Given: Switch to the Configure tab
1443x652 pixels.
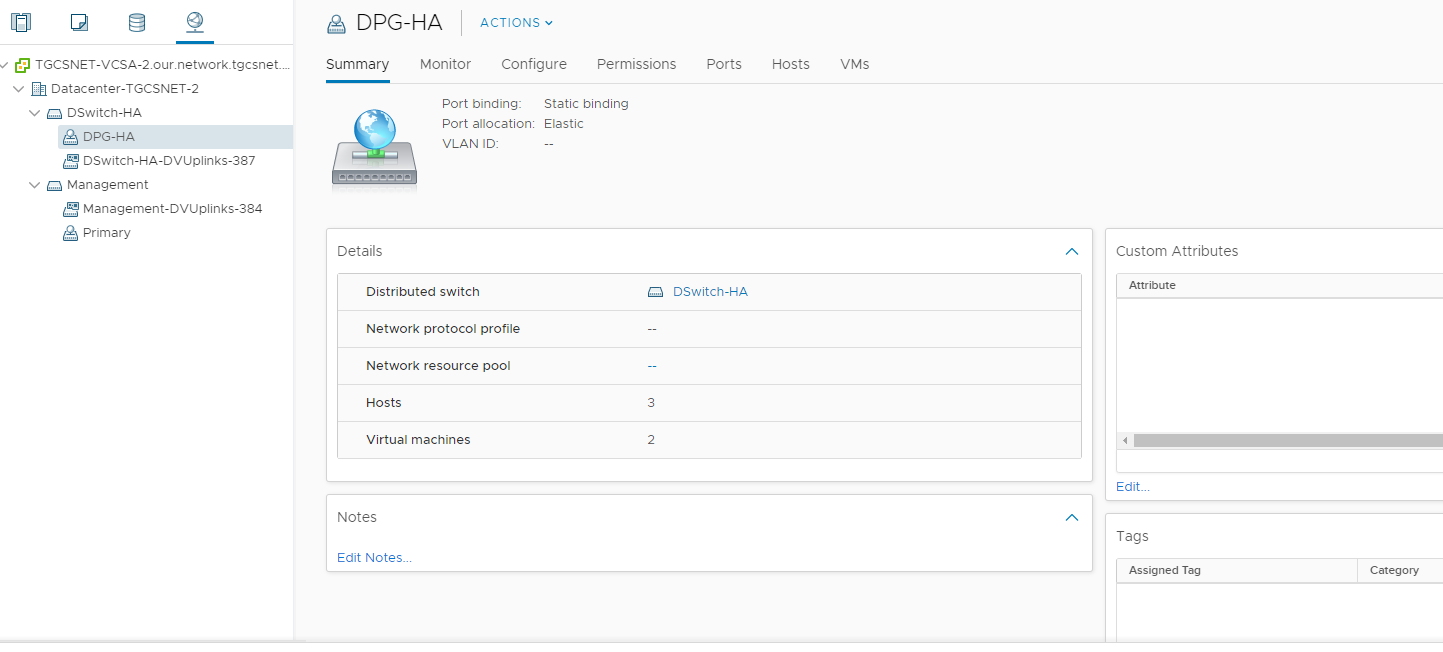Looking at the screenshot, I should [x=534, y=64].
